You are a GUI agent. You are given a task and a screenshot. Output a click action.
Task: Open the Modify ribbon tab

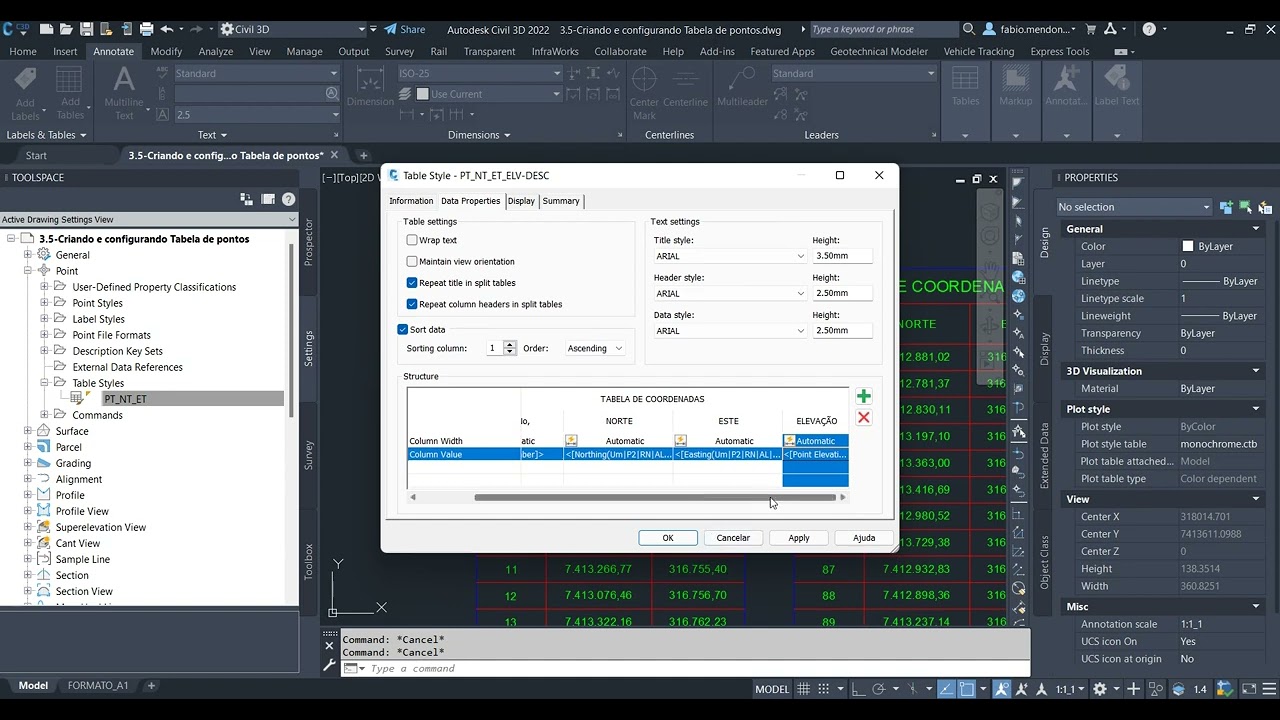tap(166, 51)
